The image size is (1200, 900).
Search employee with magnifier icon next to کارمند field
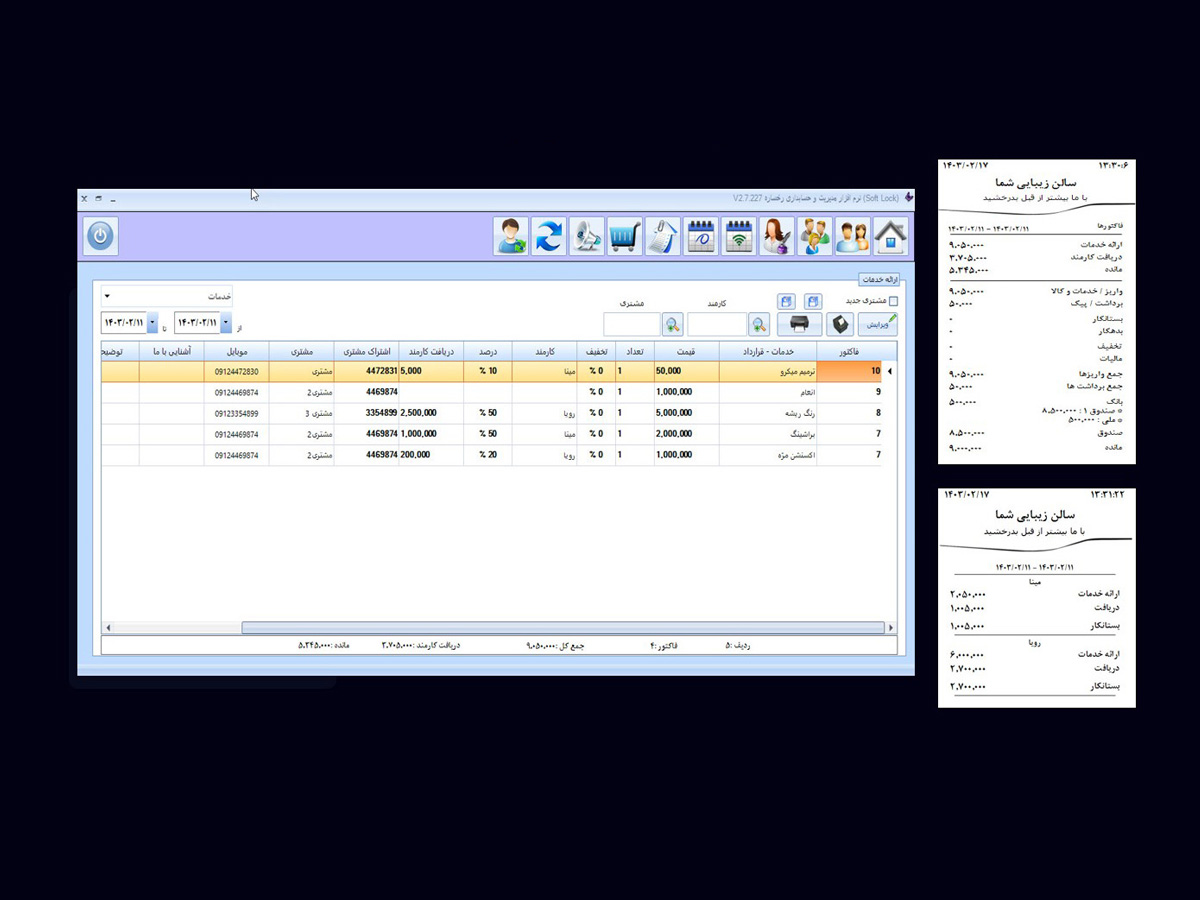760,324
